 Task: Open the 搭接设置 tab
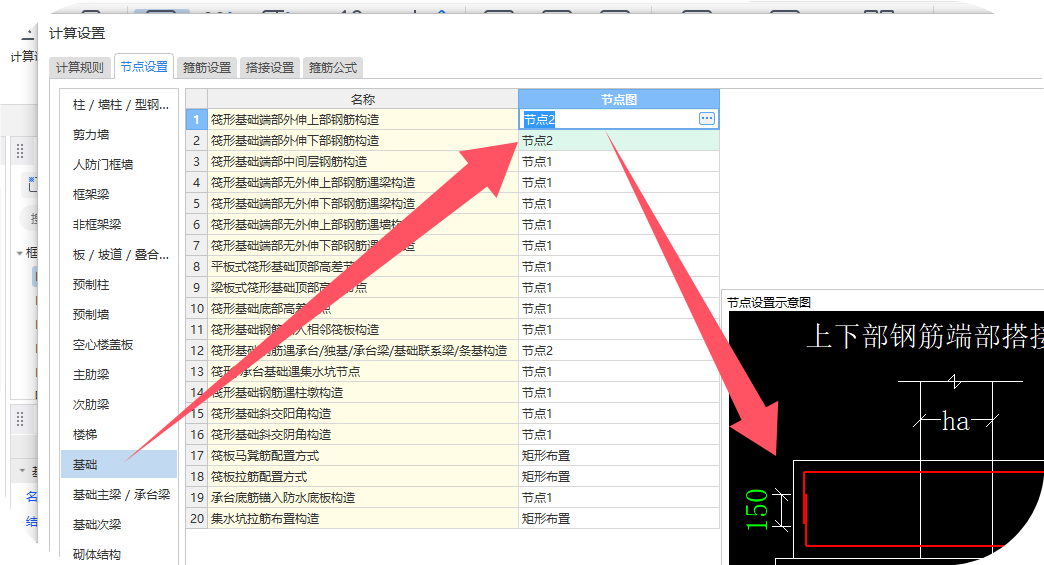click(270, 67)
